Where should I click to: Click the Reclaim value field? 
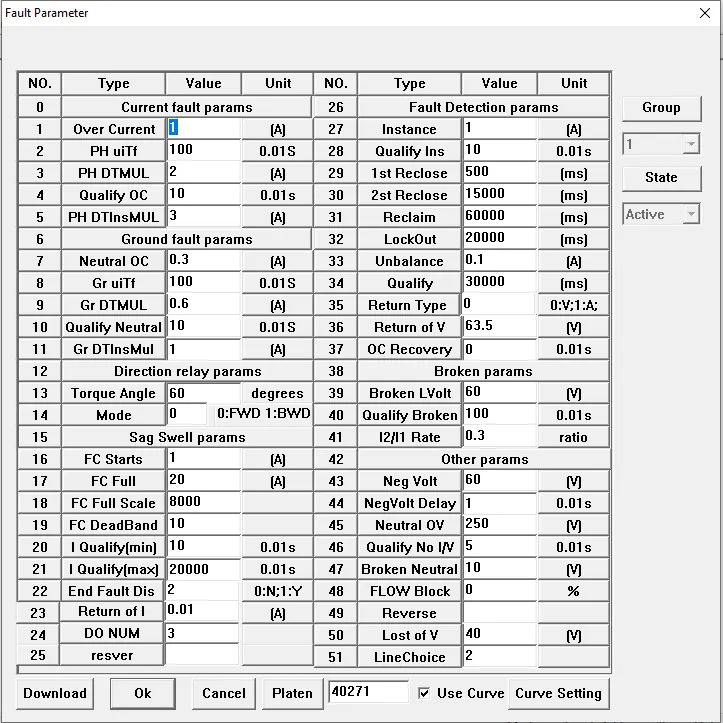point(500,216)
